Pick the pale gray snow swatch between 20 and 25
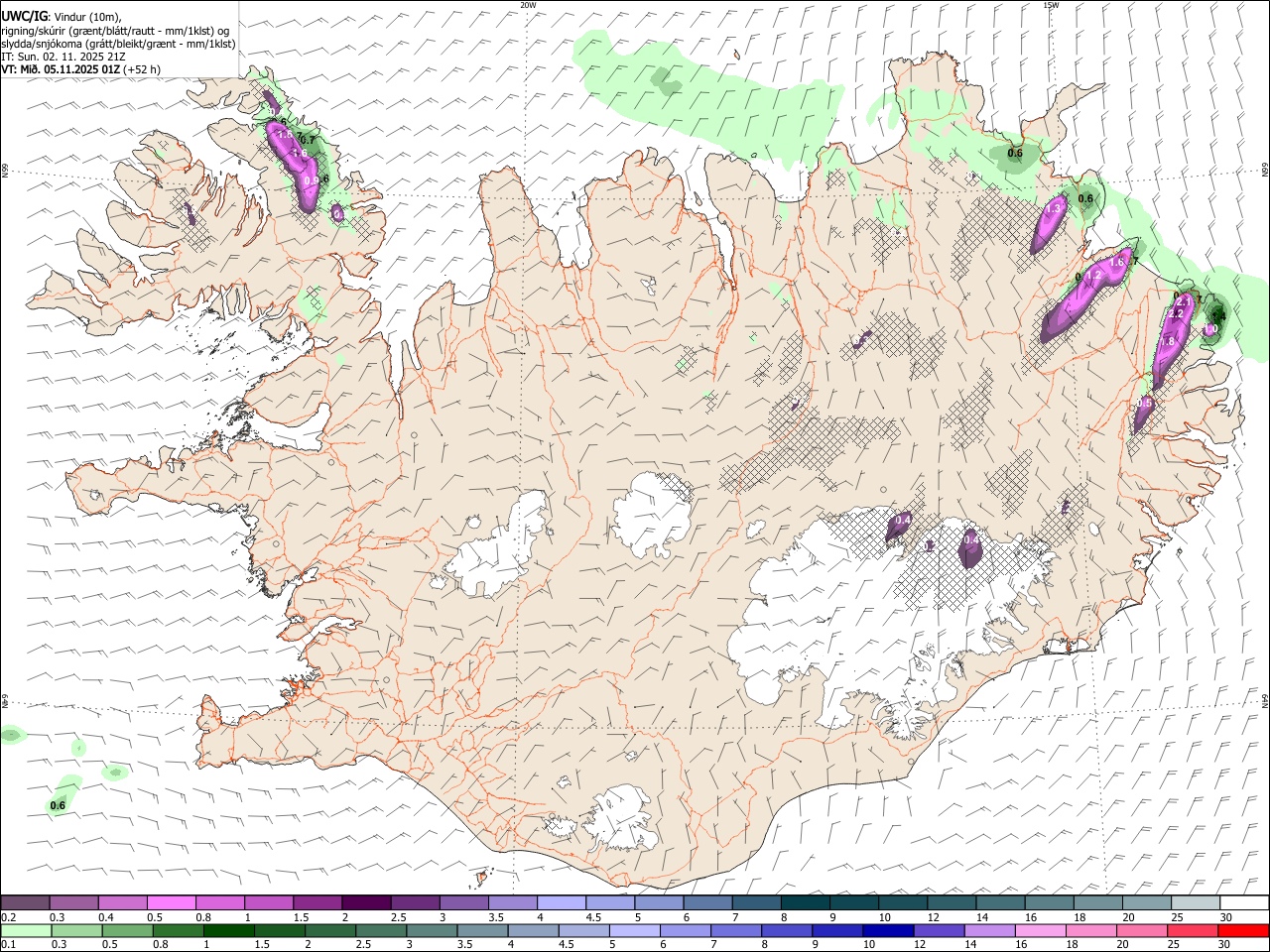Image resolution: width=1270 pixels, height=952 pixels. [x=1196, y=902]
